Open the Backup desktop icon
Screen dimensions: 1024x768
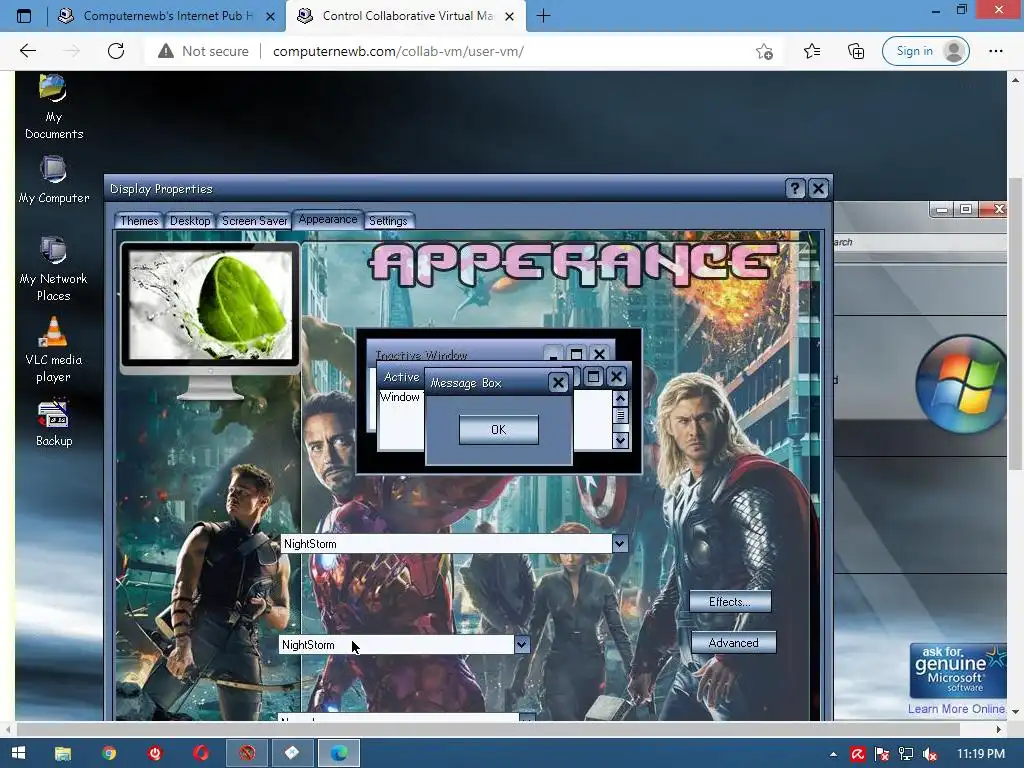point(54,423)
